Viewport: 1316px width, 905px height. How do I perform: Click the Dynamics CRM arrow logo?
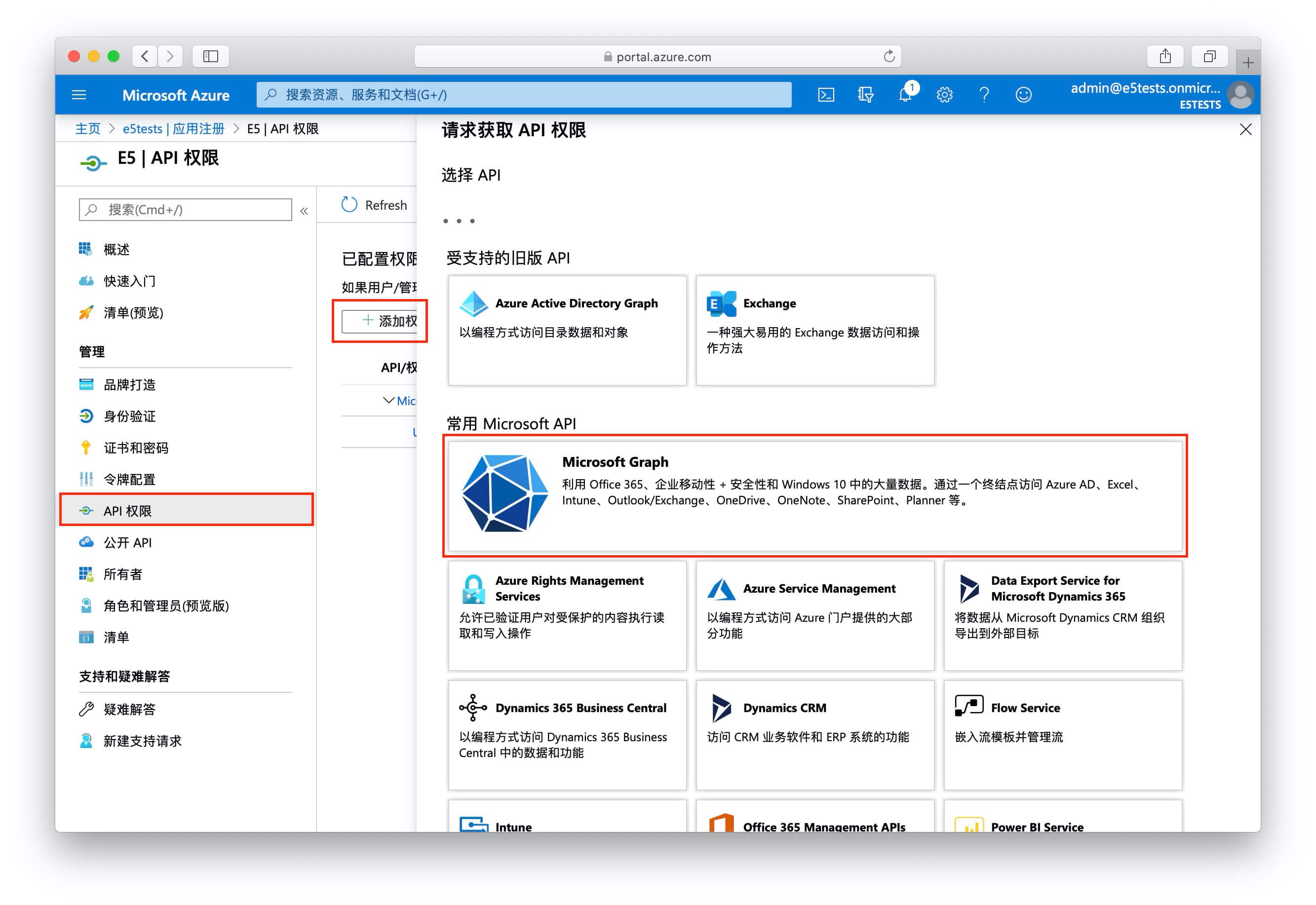tap(722, 708)
